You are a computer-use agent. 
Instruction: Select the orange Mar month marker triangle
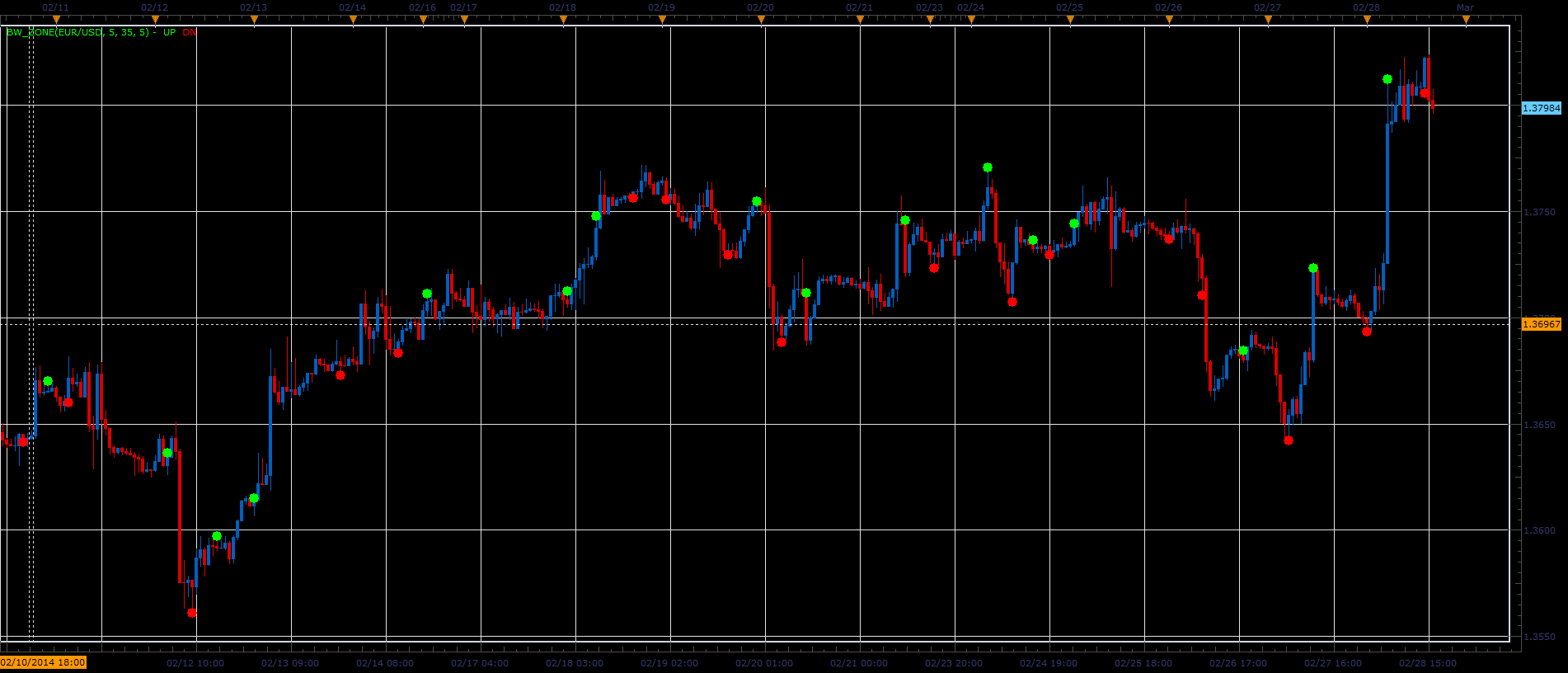pos(1466,20)
